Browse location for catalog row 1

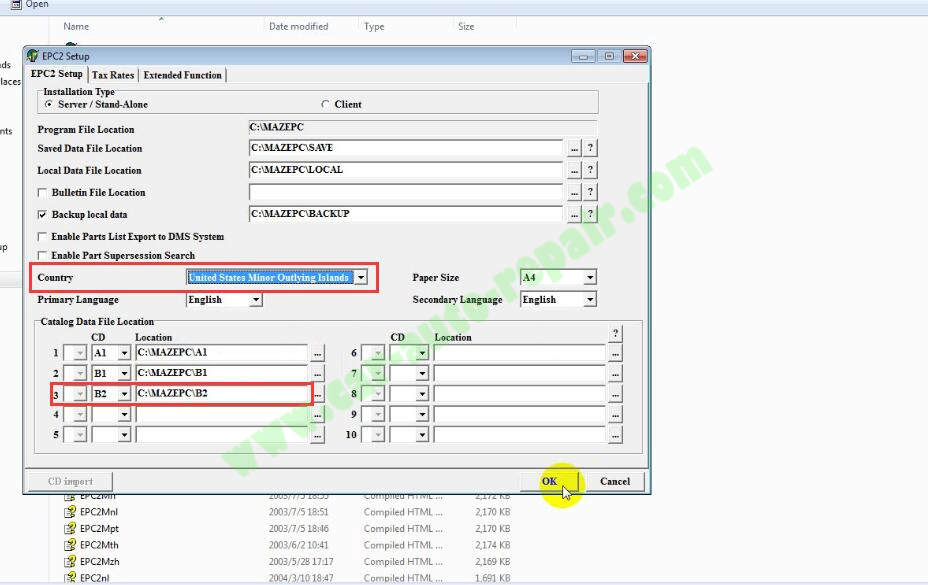coord(318,353)
